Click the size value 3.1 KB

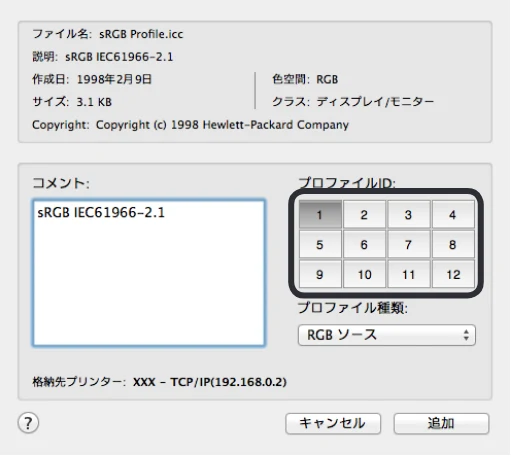(94, 102)
